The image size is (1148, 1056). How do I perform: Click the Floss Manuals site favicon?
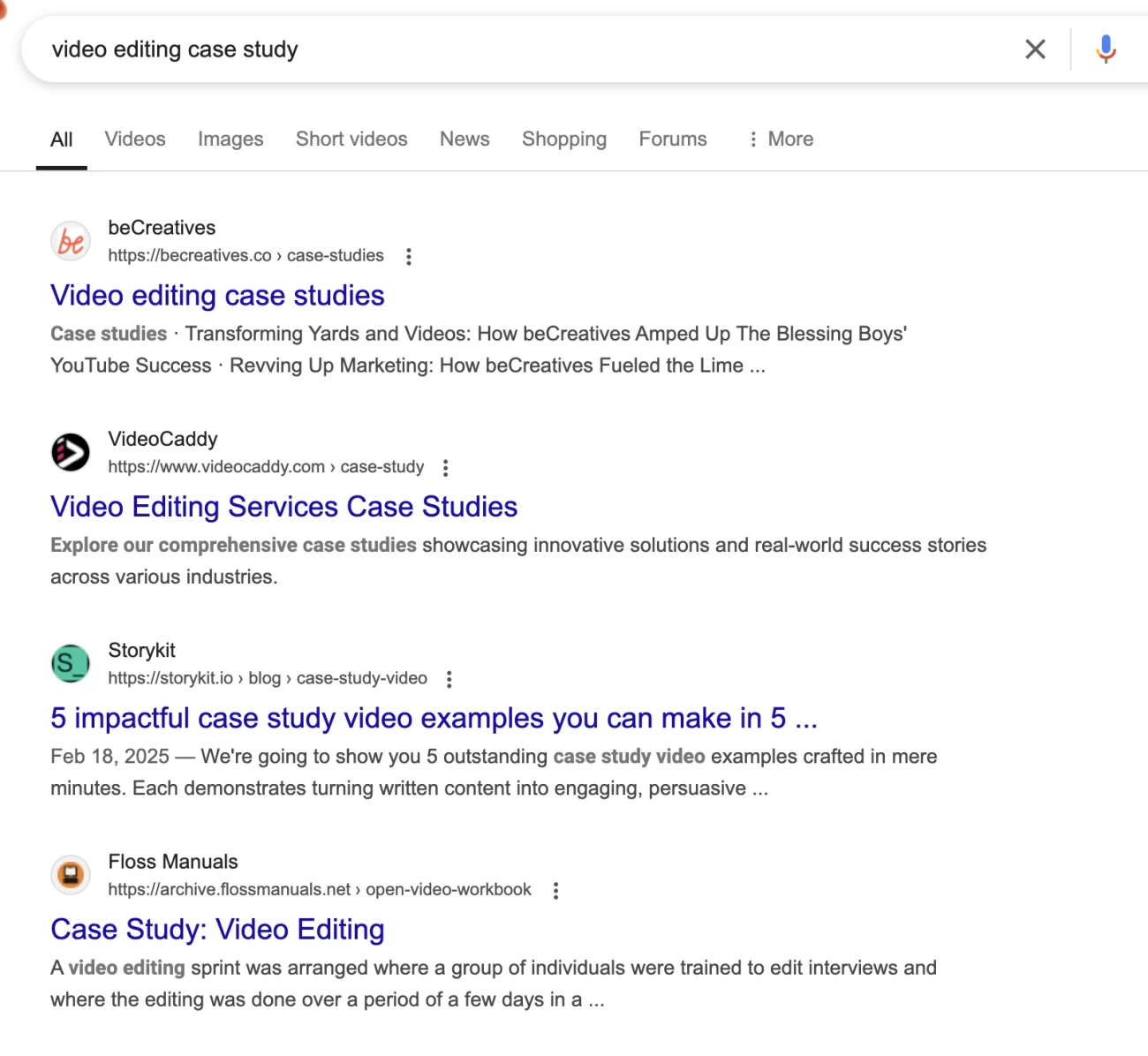71,874
